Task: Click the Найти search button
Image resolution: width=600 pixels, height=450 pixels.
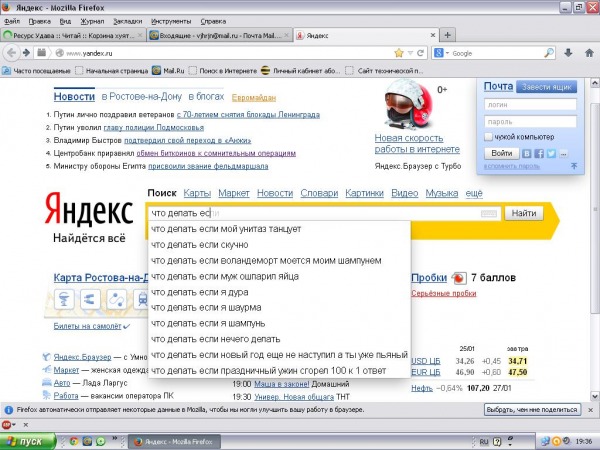Action: click(524, 213)
